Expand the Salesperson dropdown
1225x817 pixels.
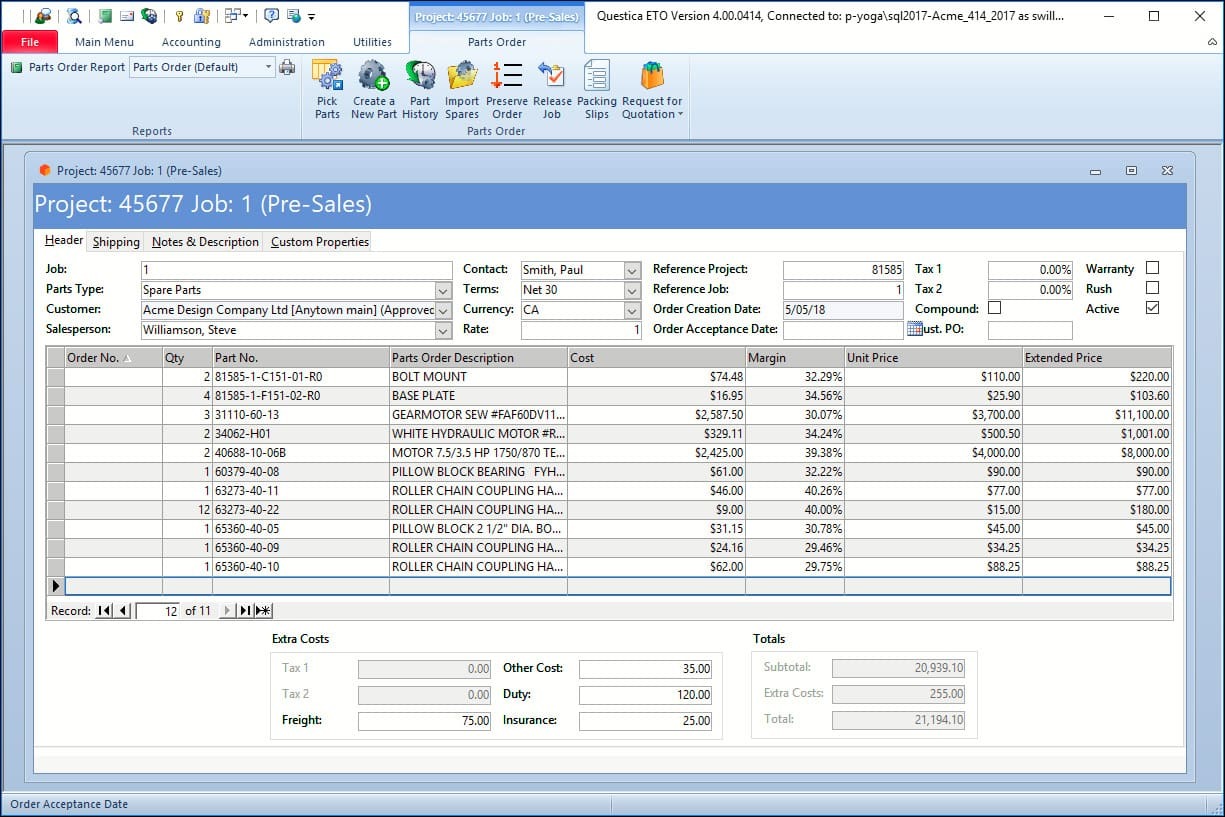coord(444,330)
